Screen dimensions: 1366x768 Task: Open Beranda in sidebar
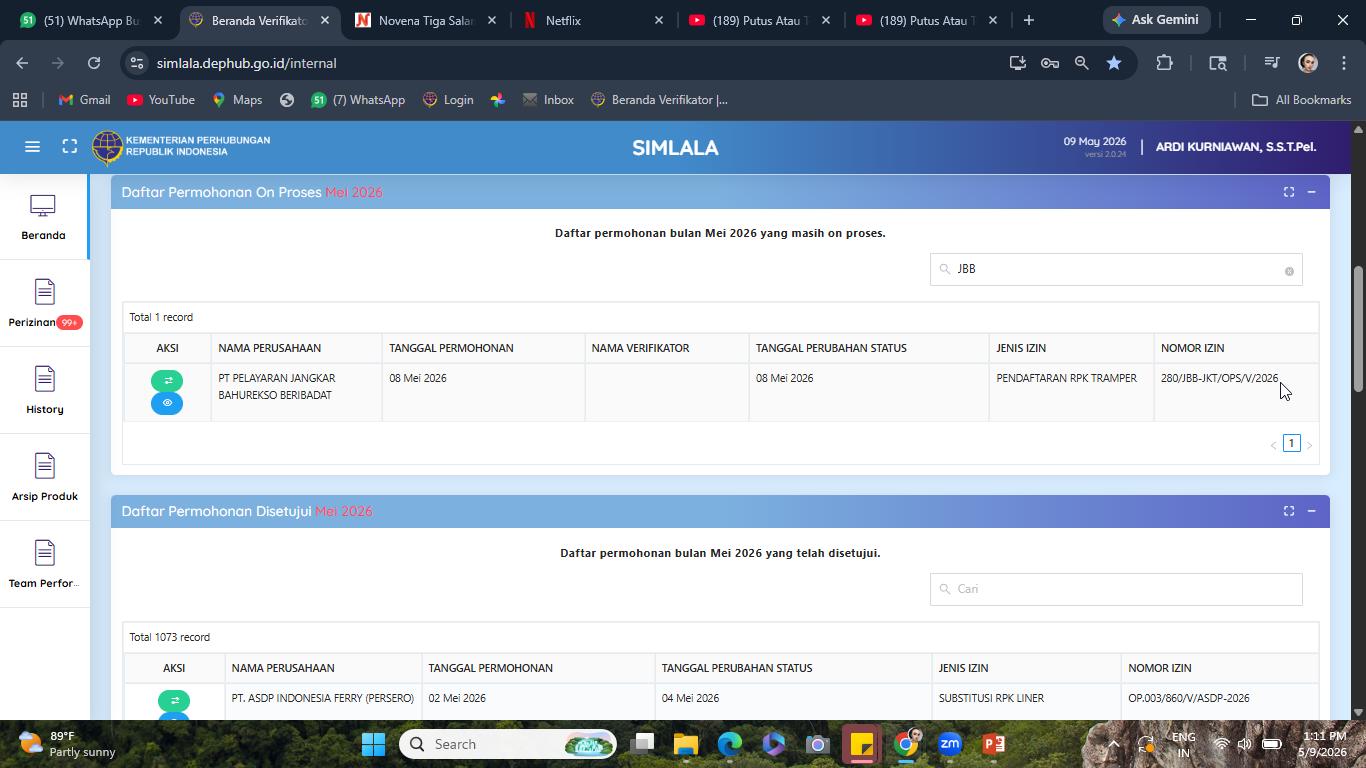pyautogui.click(x=43, y=217)
